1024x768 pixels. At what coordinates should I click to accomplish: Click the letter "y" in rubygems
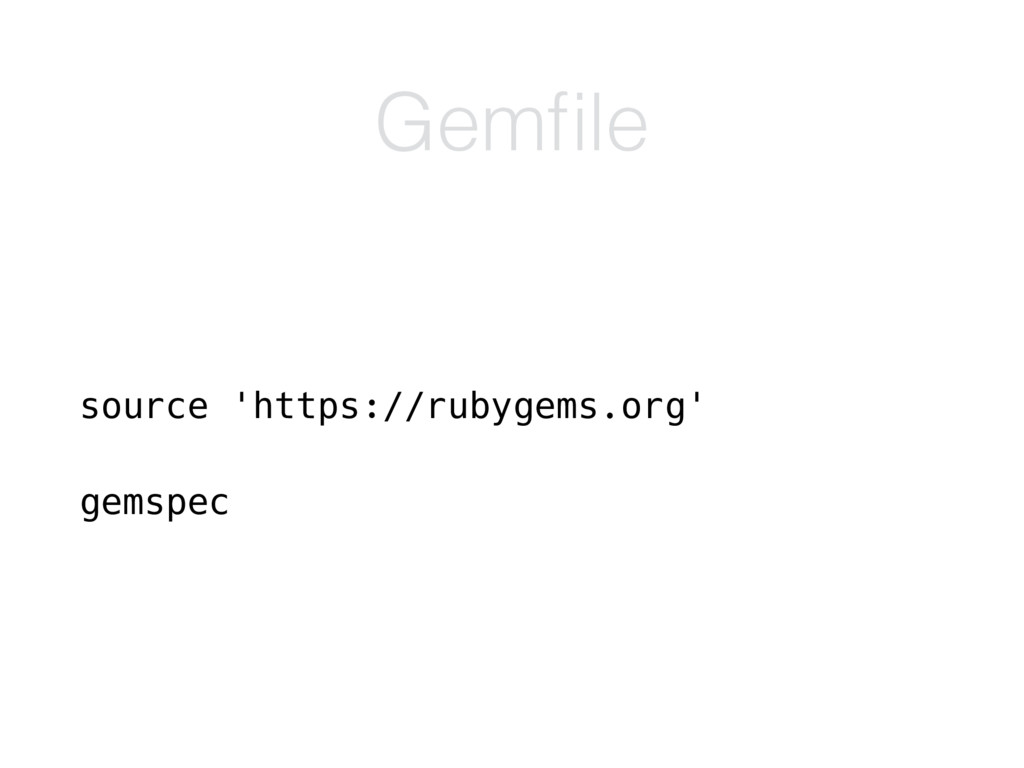[501, 411]
